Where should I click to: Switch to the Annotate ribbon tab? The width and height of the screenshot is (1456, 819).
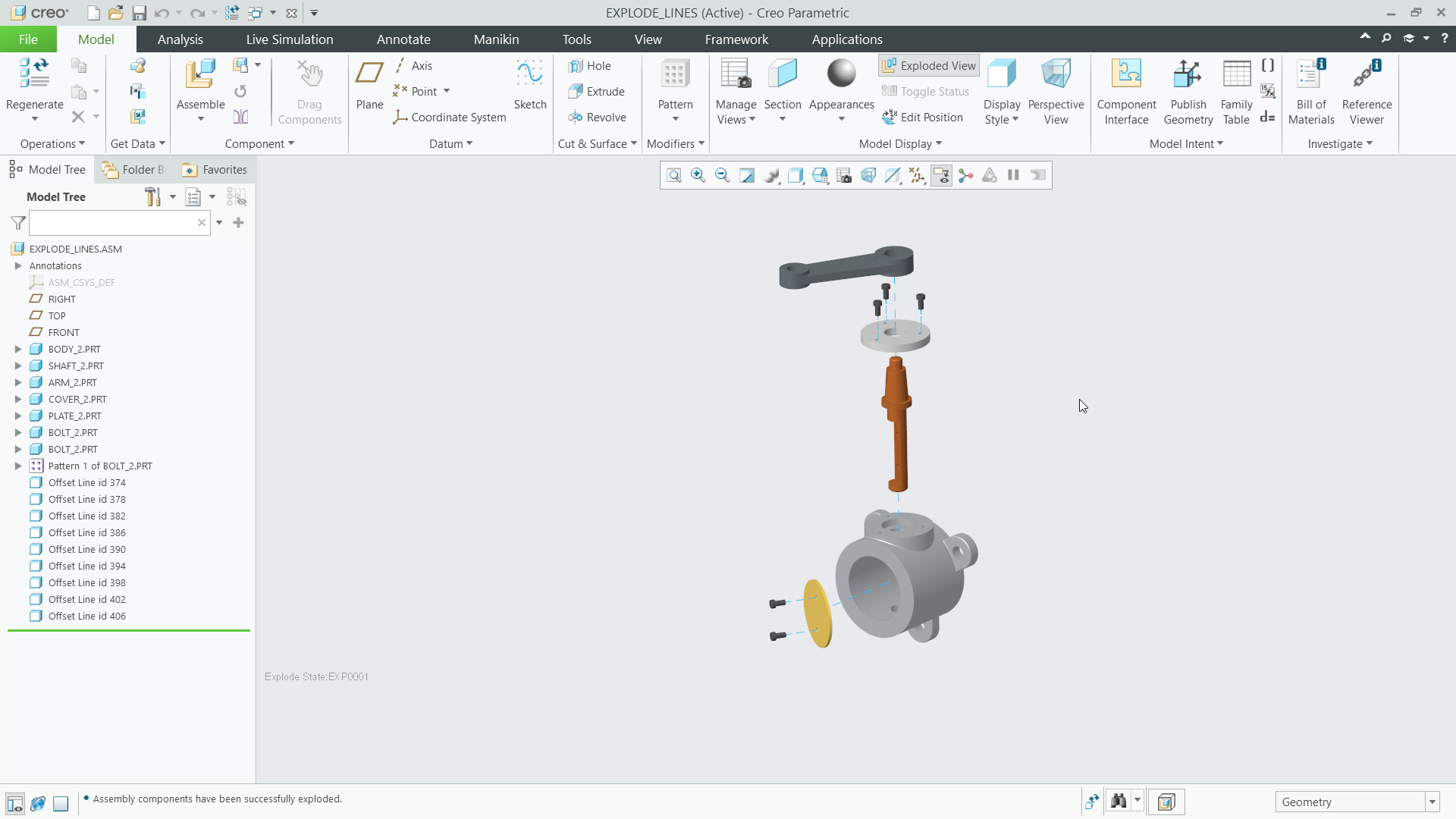[x=403, y=39]
